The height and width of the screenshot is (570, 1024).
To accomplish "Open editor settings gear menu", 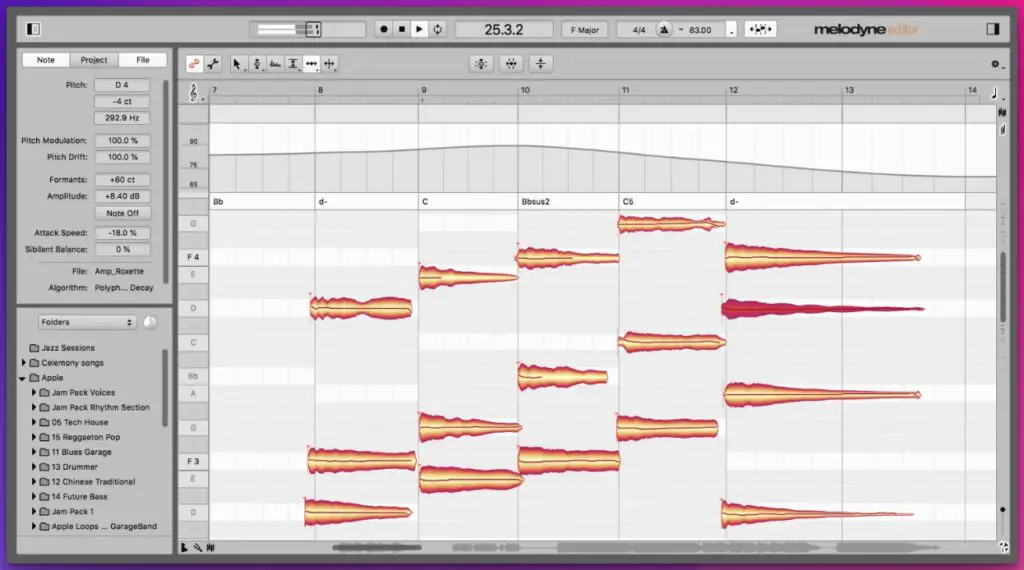I will point(996,64).
